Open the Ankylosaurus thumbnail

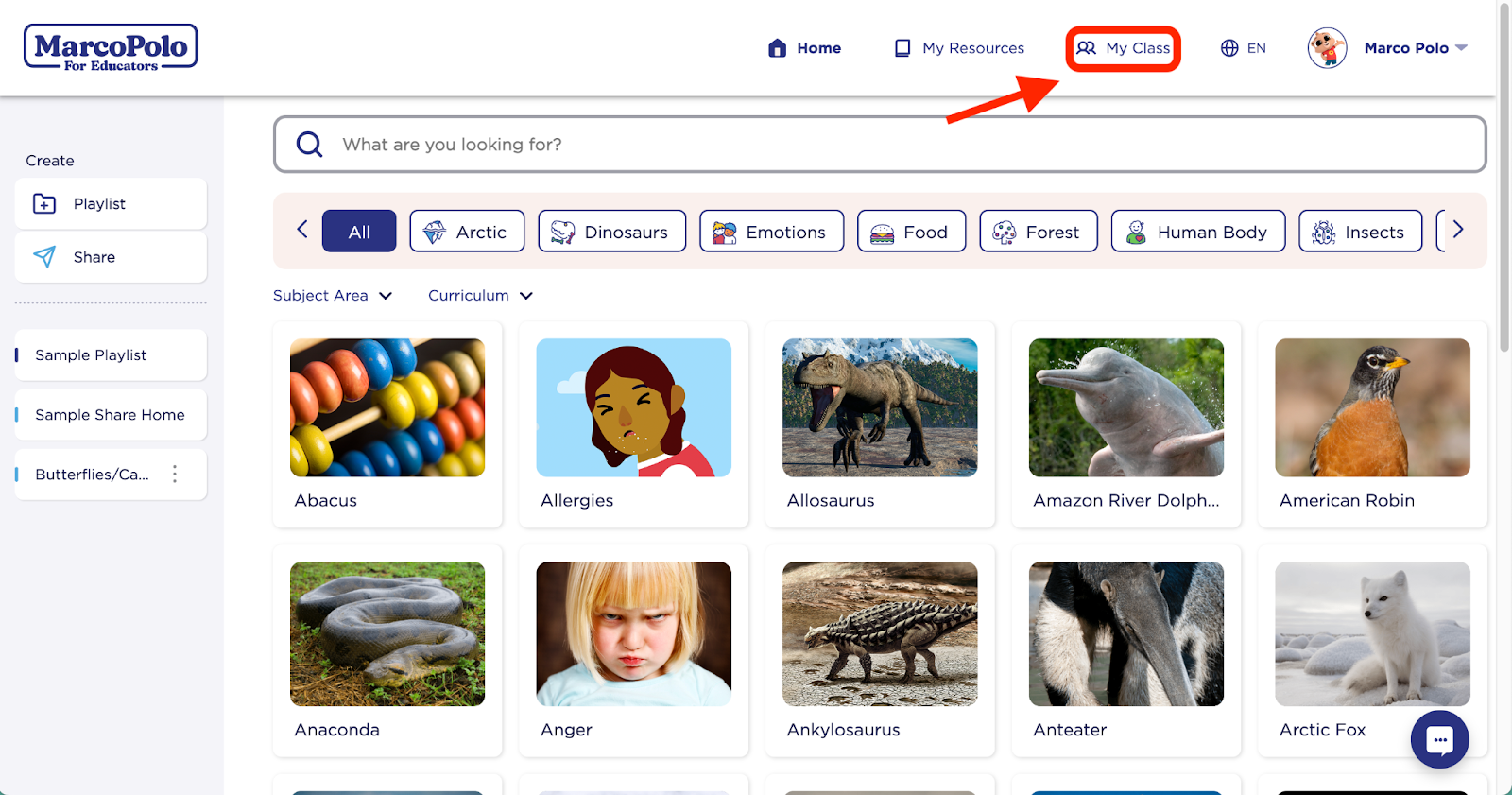point(880,633)
